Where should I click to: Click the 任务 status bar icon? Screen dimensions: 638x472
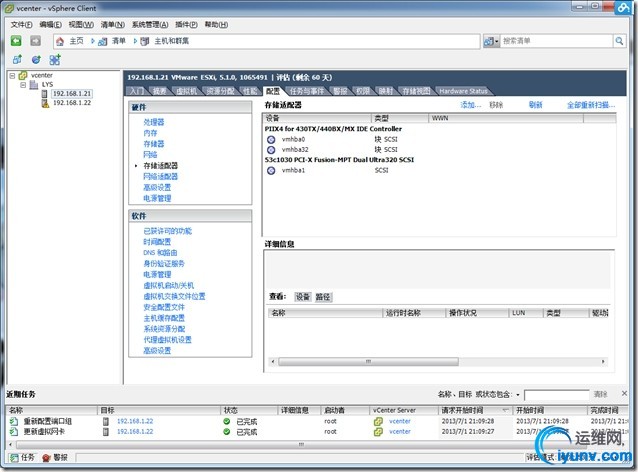tap(14, 457)
